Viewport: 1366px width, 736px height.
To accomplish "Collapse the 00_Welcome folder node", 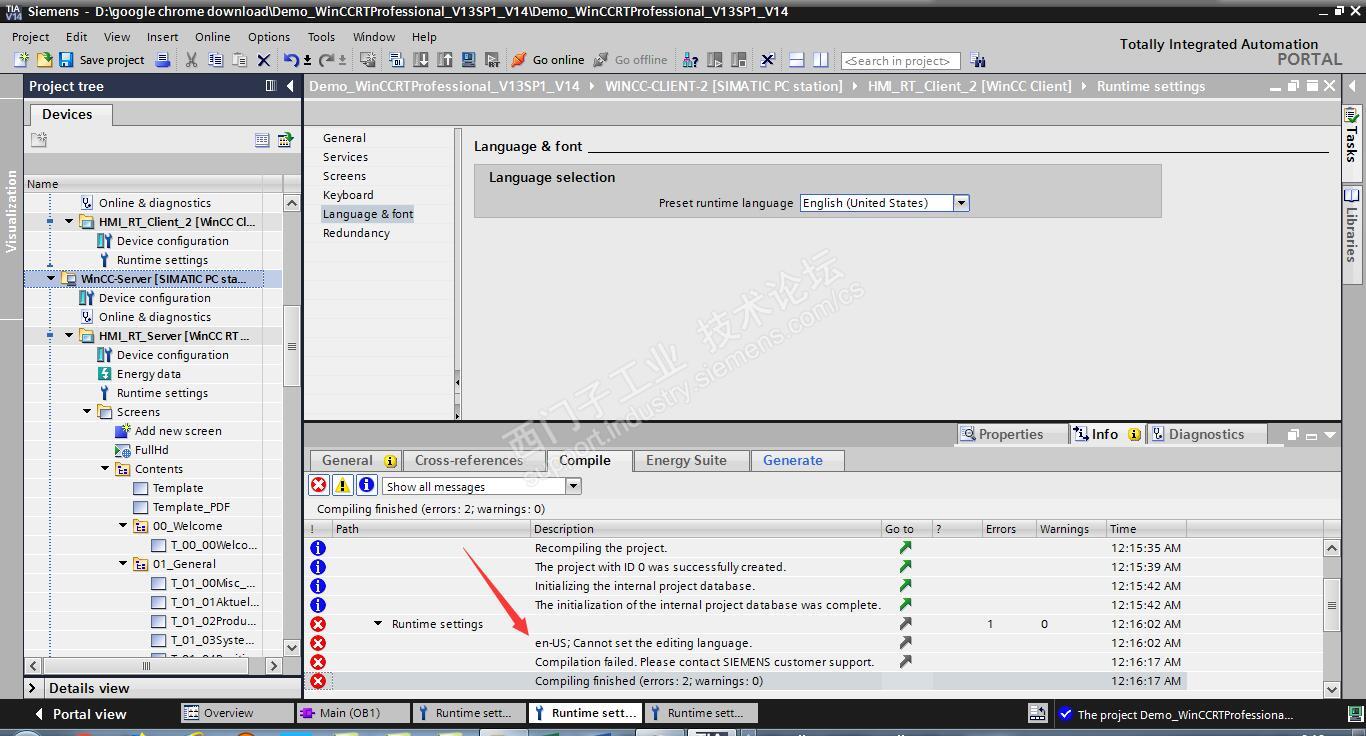I will [x=123, y=526].
